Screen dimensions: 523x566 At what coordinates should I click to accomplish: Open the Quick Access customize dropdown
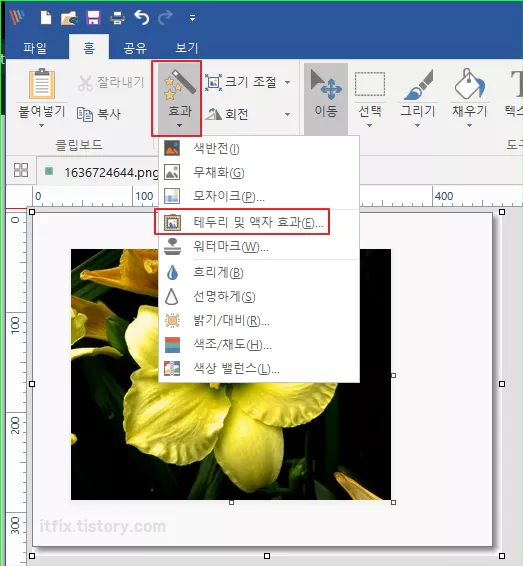click(x=192, y=18)
